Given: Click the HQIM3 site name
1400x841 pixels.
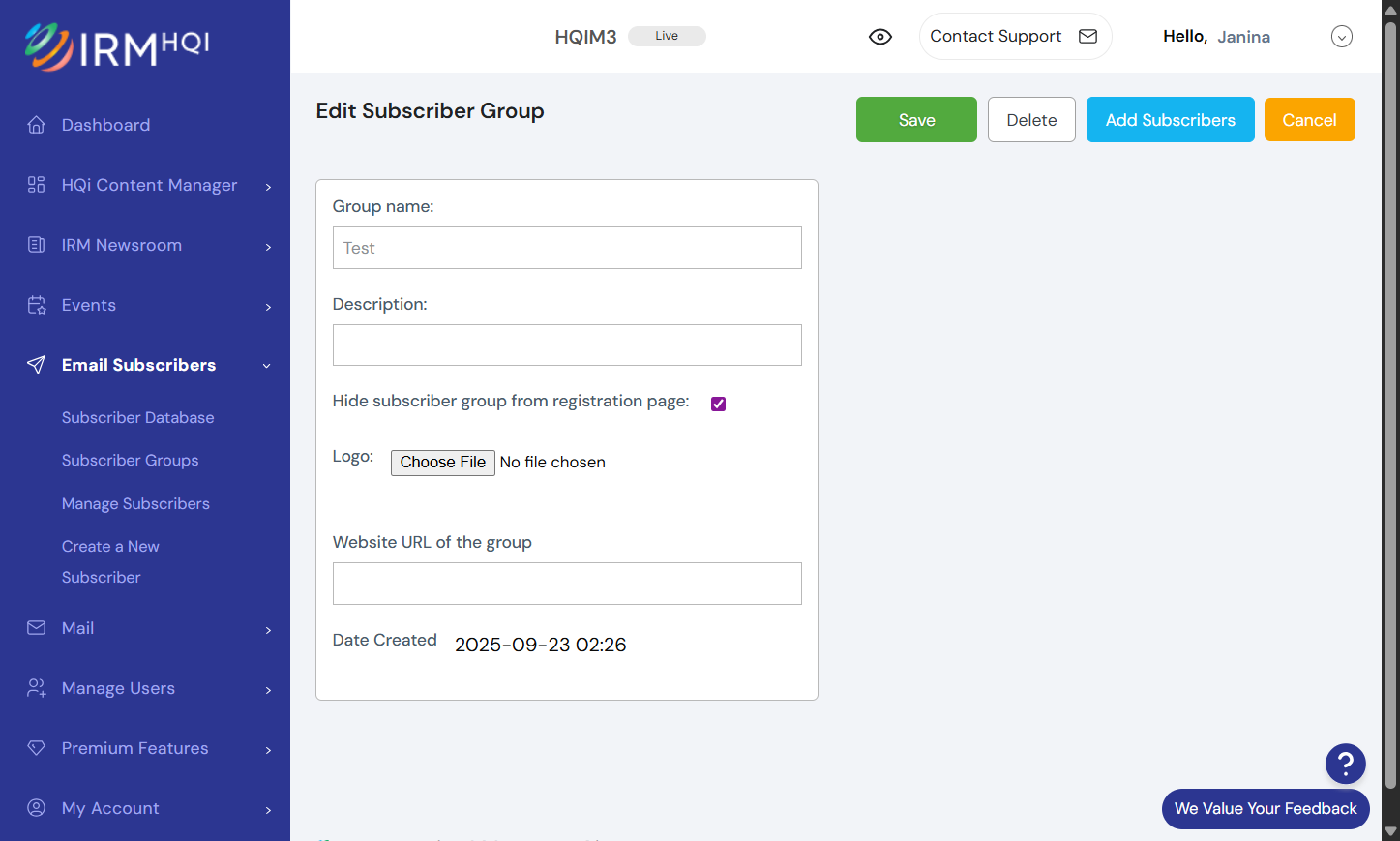Looking at the screenshot, I should [585, 37].
